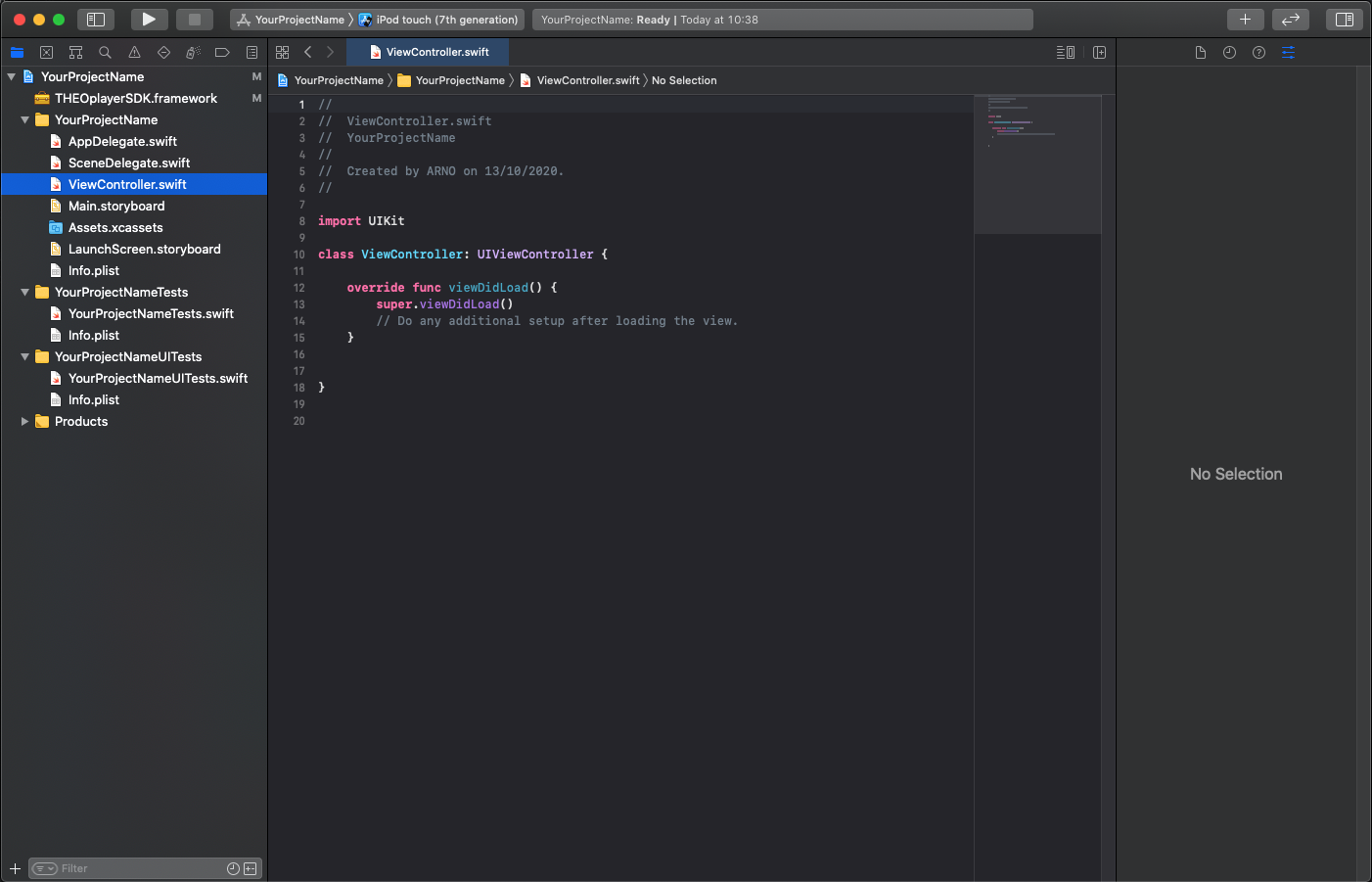1372x882 pixels.
Task: Show the Quick Help inspector
Action: (1258, 53)
